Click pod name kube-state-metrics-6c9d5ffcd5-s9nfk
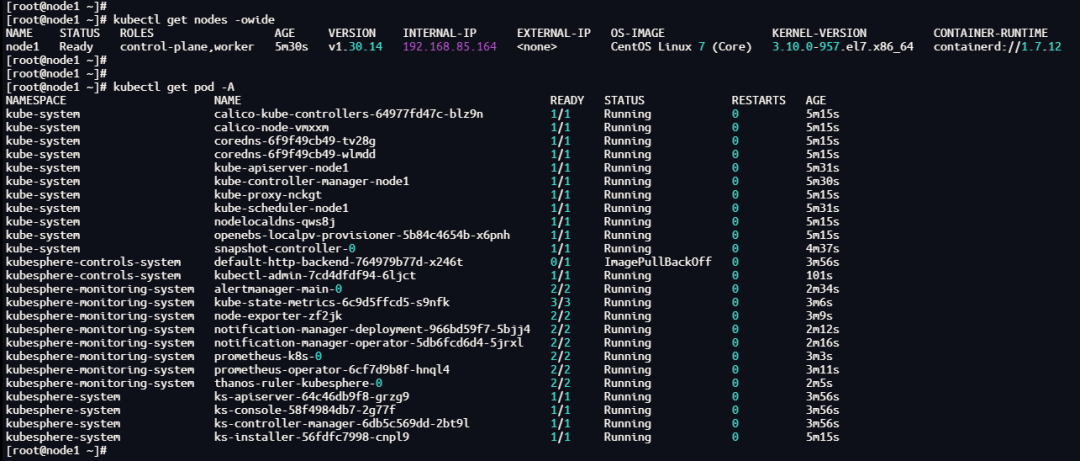Image resolution: width=1080 pixels, height=461 pixels. pos(332,302)
